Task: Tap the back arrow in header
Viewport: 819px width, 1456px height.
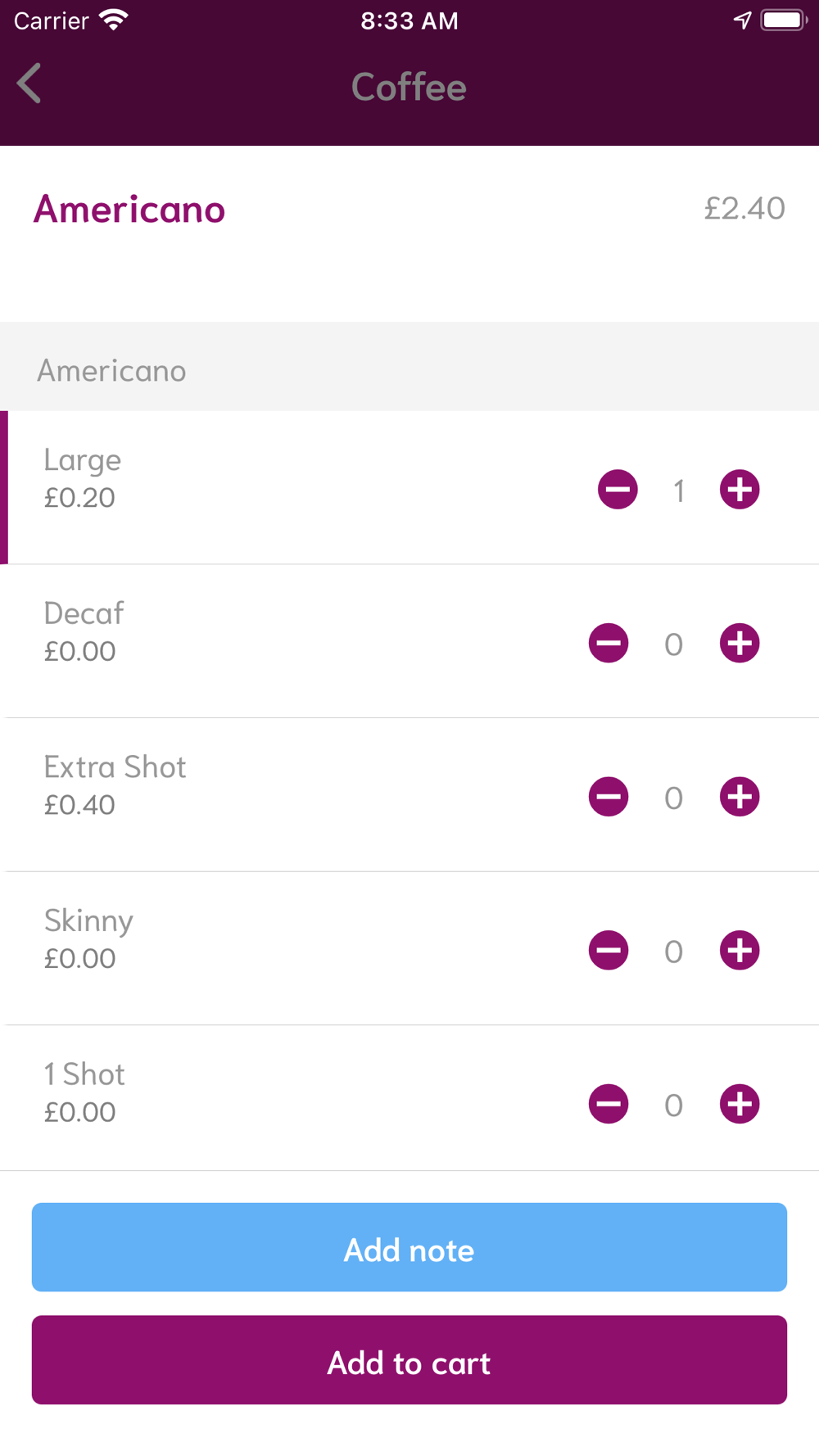Action: (x=29, y=84)
